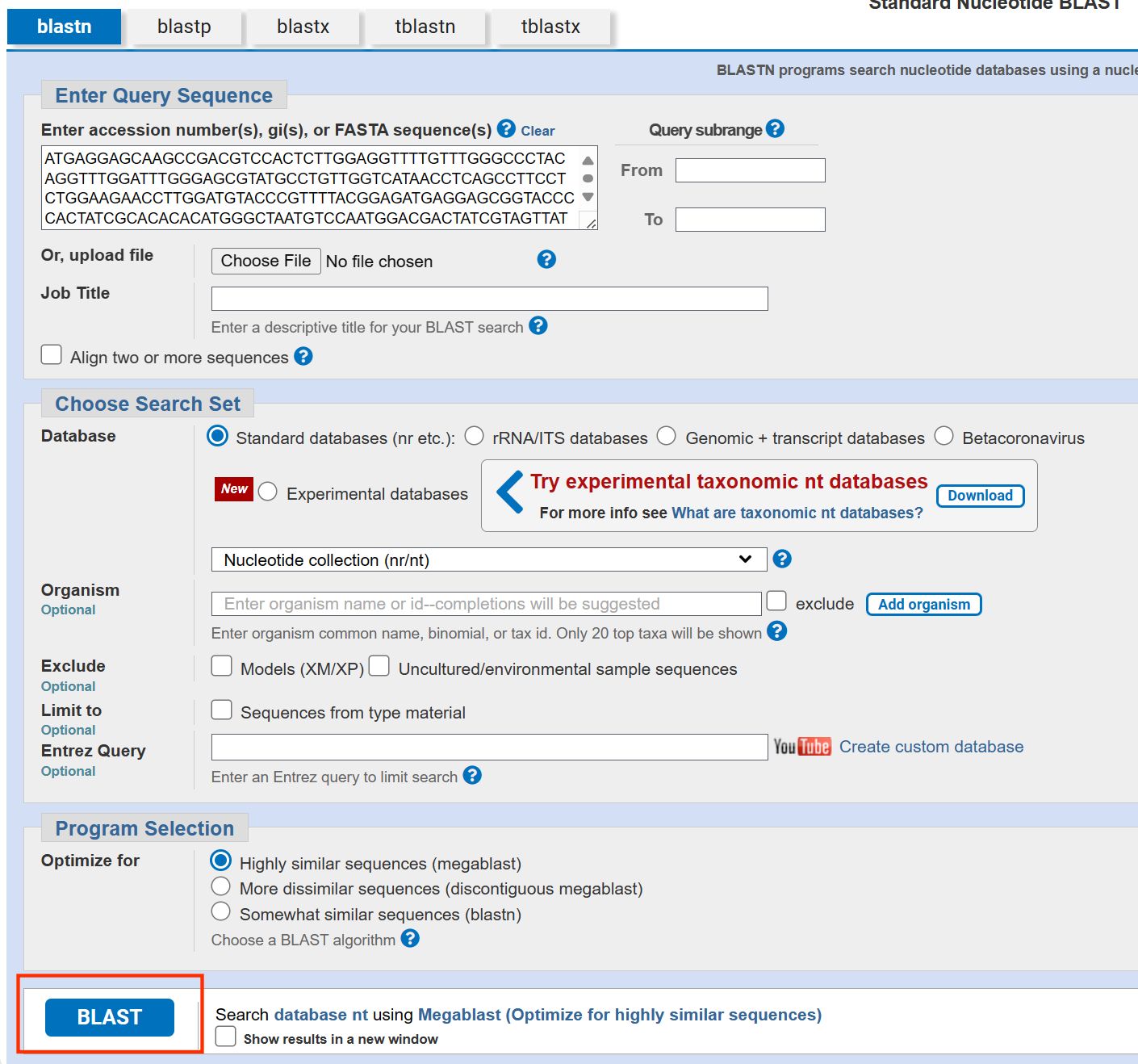Open help for Choose a BLAST algorithm
Image resolution: width=1138 pixels, height=1064 pixels.
(411, 938)
